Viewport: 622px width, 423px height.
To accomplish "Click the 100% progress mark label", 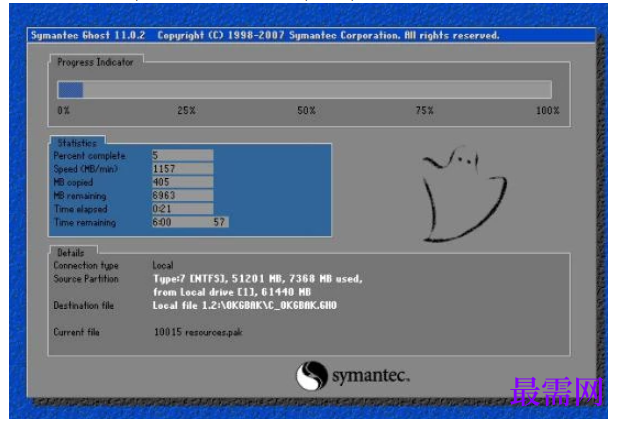I will click(548, 110).
